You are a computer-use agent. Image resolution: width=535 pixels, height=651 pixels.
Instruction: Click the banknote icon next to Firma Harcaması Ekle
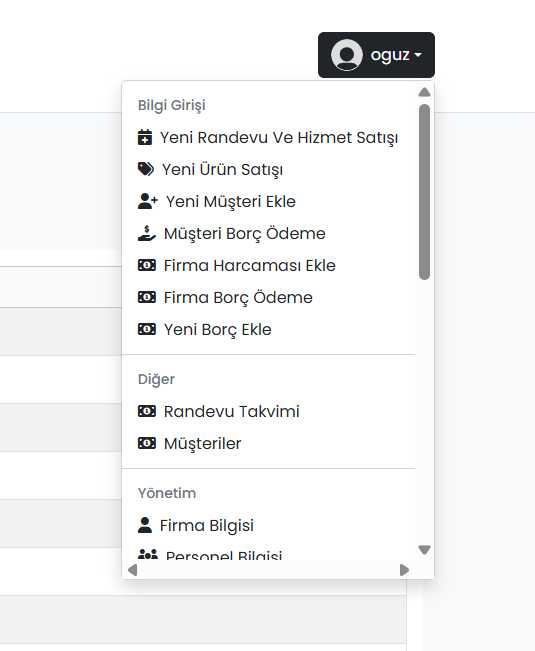(147, 265)
